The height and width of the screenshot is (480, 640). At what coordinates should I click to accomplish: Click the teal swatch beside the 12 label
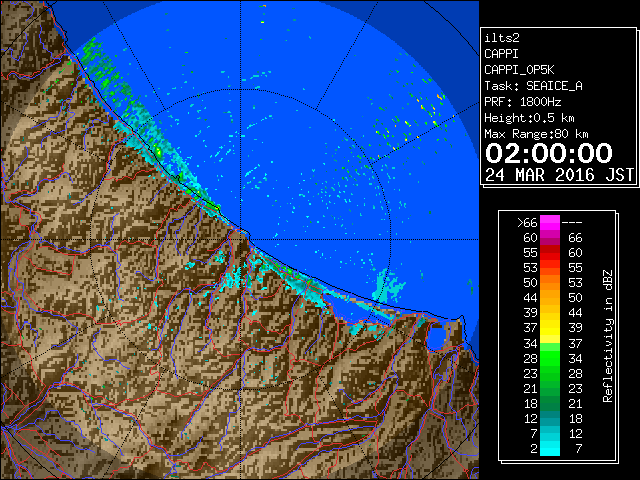[549, 418]
